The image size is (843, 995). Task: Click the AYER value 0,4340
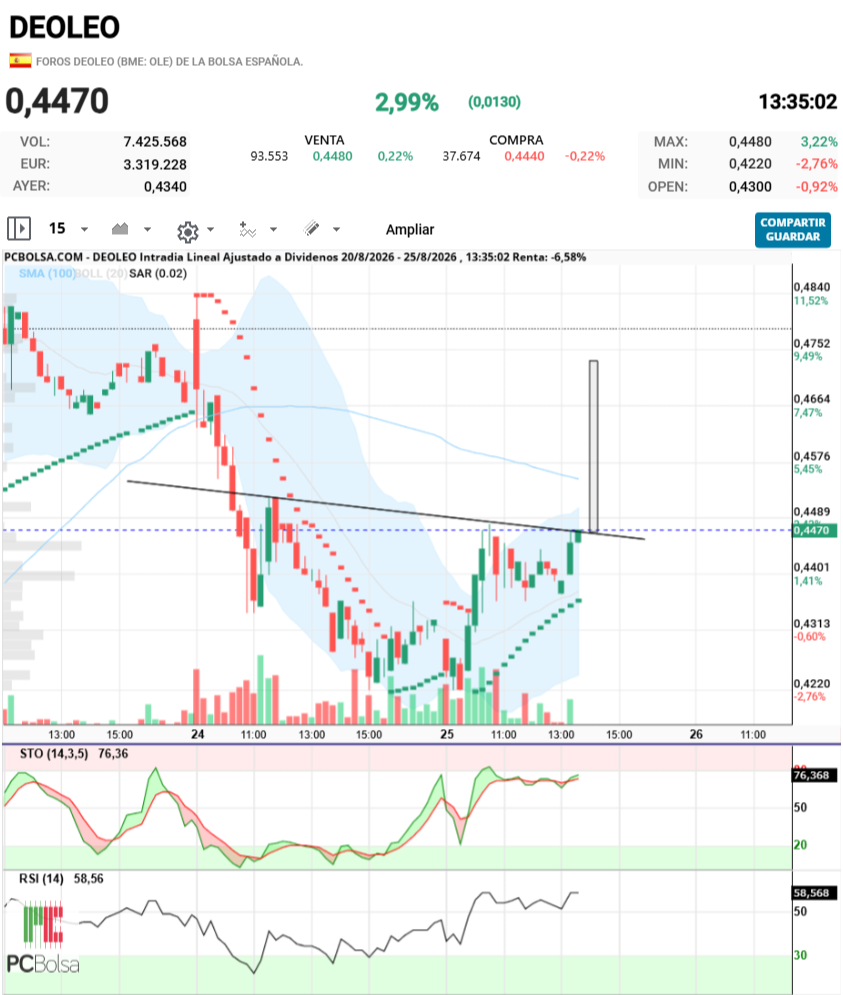[165, 187]
